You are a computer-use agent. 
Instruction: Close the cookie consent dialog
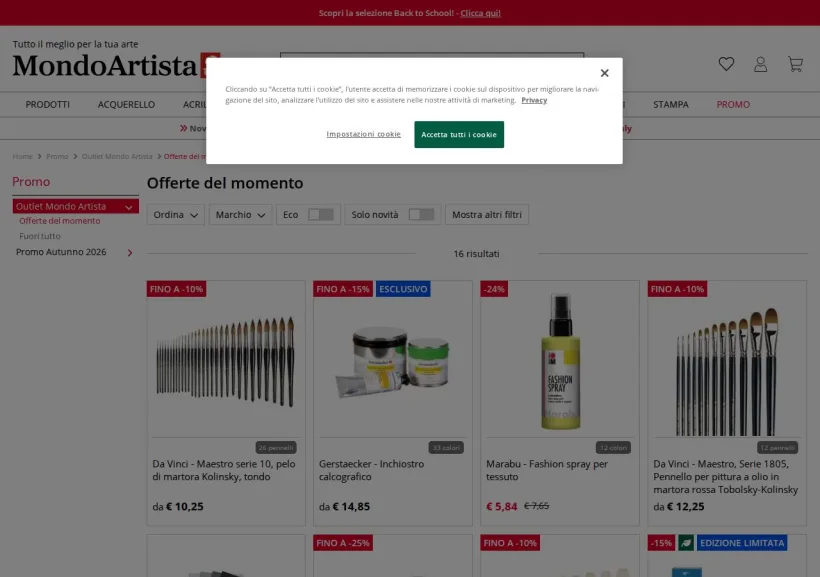(605, 73)
